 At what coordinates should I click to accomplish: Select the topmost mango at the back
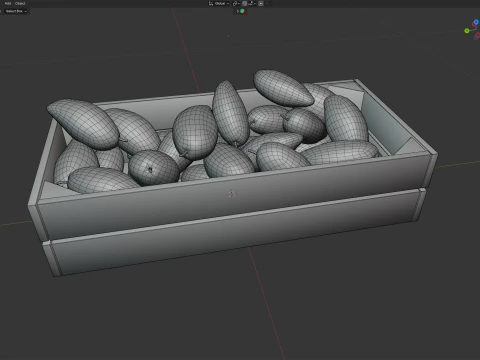pos(283,88)
